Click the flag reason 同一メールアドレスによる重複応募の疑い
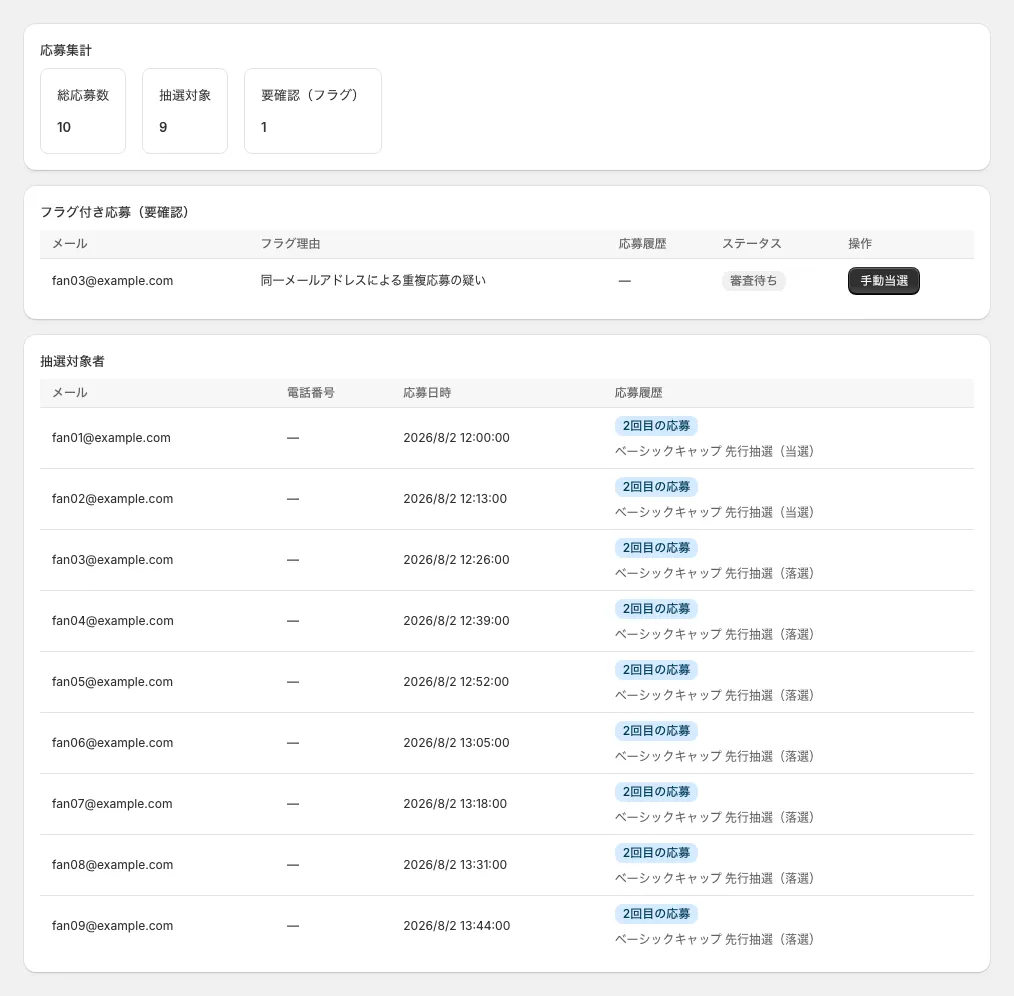1014x996 pixels. click(373, 281)
